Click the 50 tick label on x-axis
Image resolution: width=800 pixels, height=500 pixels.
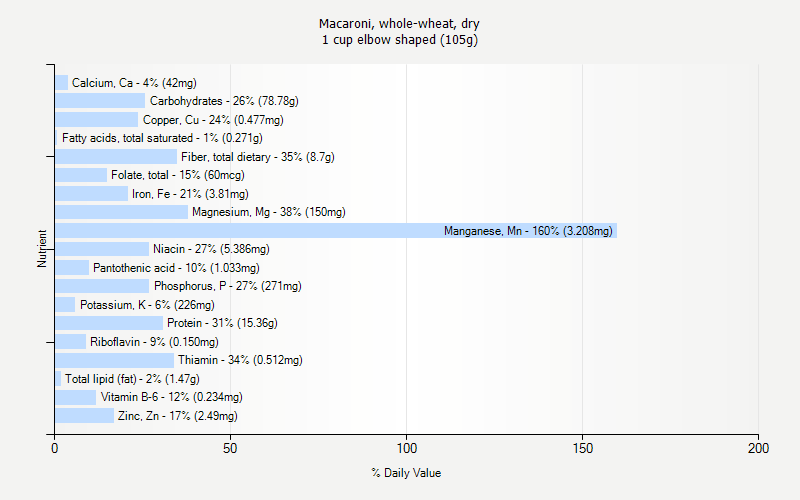pyautogui.click(x=230, y=448)
